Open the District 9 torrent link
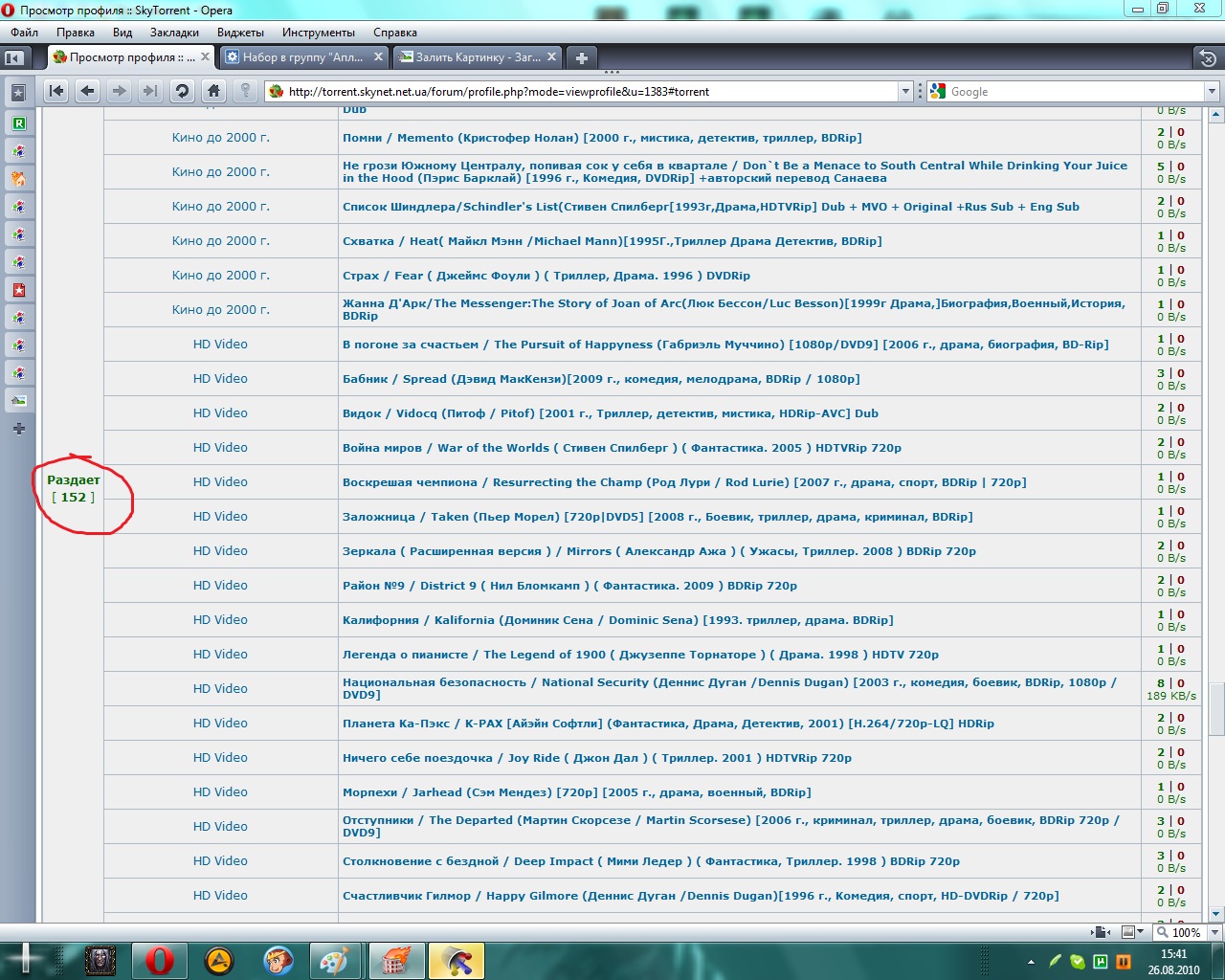The image size is (1225, 980). point(569,586)
